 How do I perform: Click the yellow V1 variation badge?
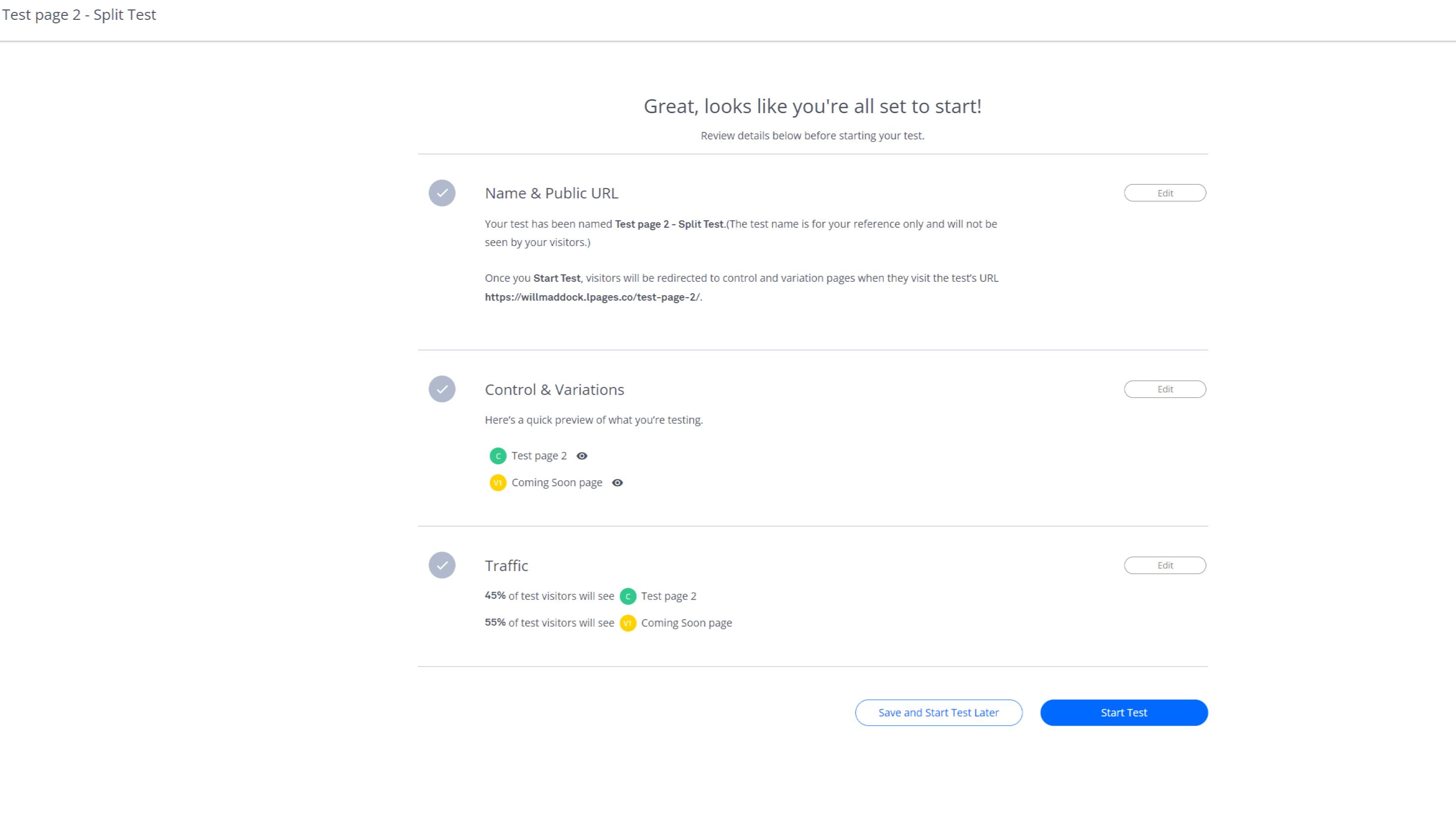pyautogui.click(x=498, y=483)
